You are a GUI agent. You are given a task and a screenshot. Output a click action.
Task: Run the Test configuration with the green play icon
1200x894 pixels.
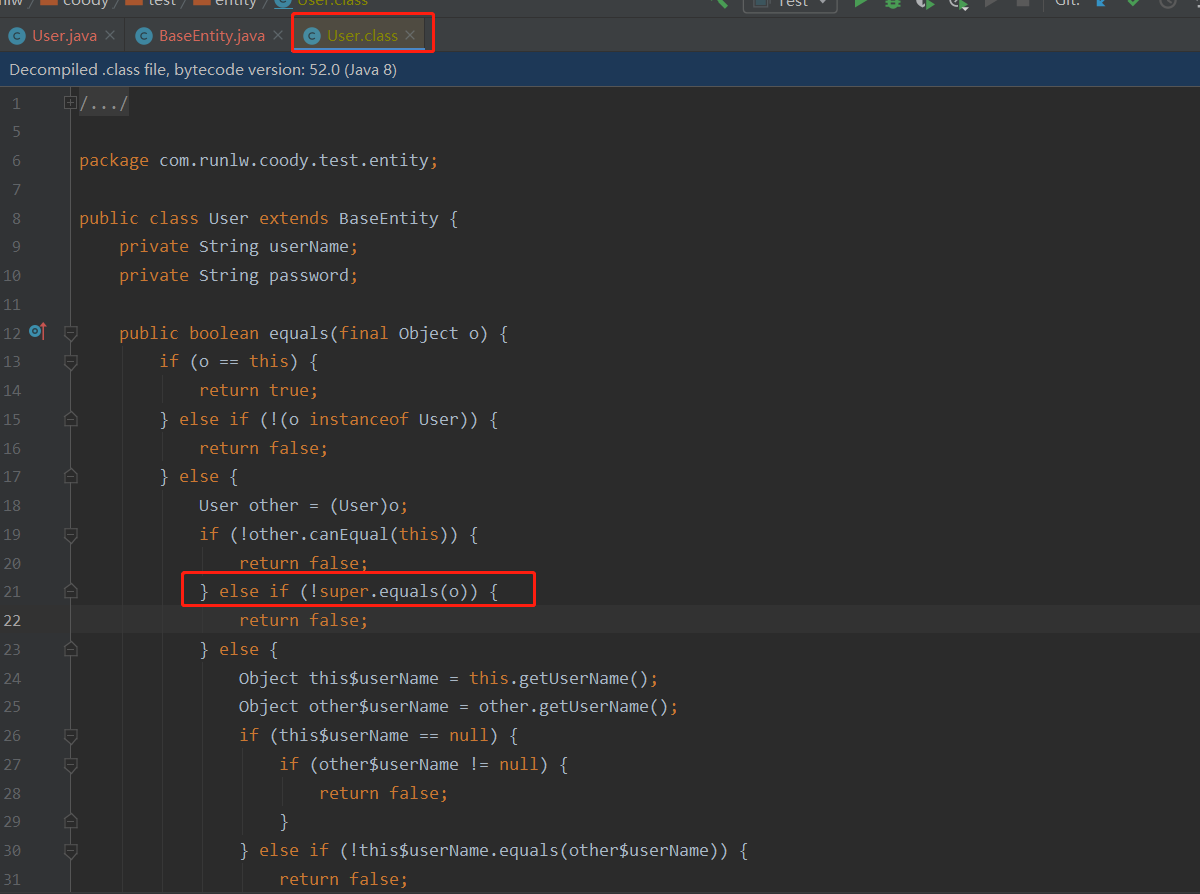[860, 5]
